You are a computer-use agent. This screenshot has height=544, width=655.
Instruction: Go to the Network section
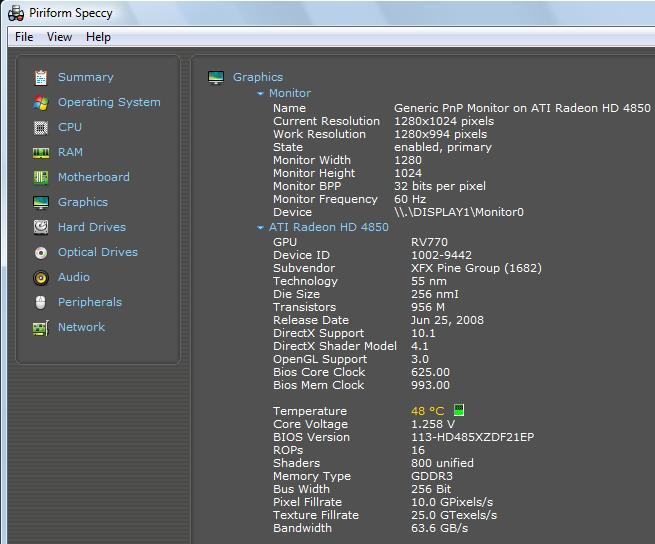pos(81,327)
